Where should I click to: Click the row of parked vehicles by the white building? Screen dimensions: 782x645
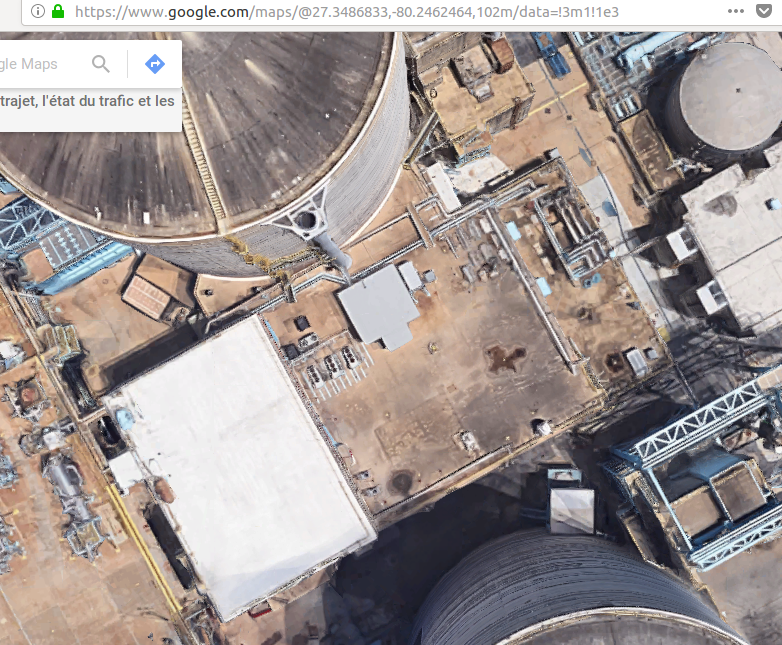(332, 367)
